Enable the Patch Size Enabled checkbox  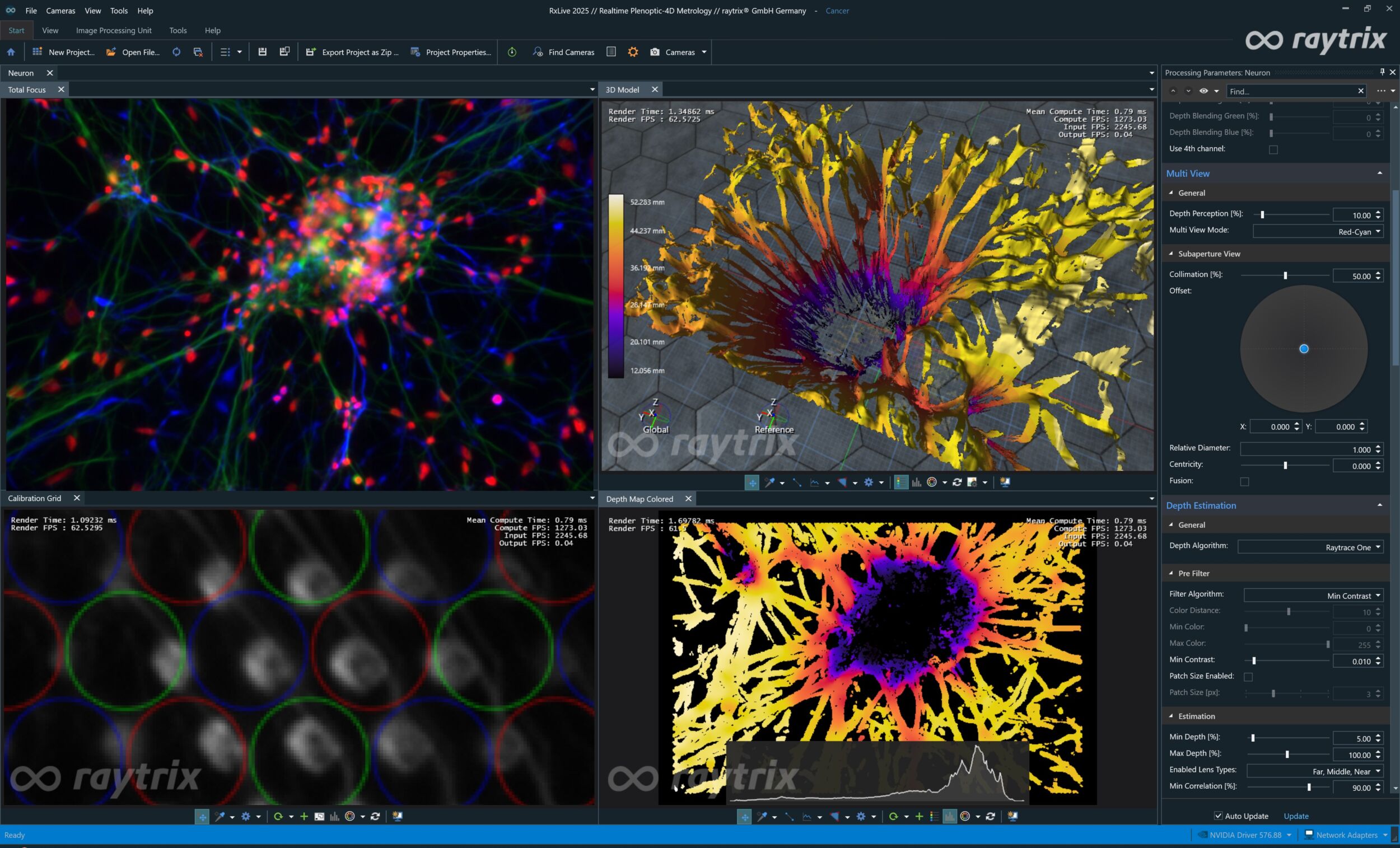(1249, 677)
